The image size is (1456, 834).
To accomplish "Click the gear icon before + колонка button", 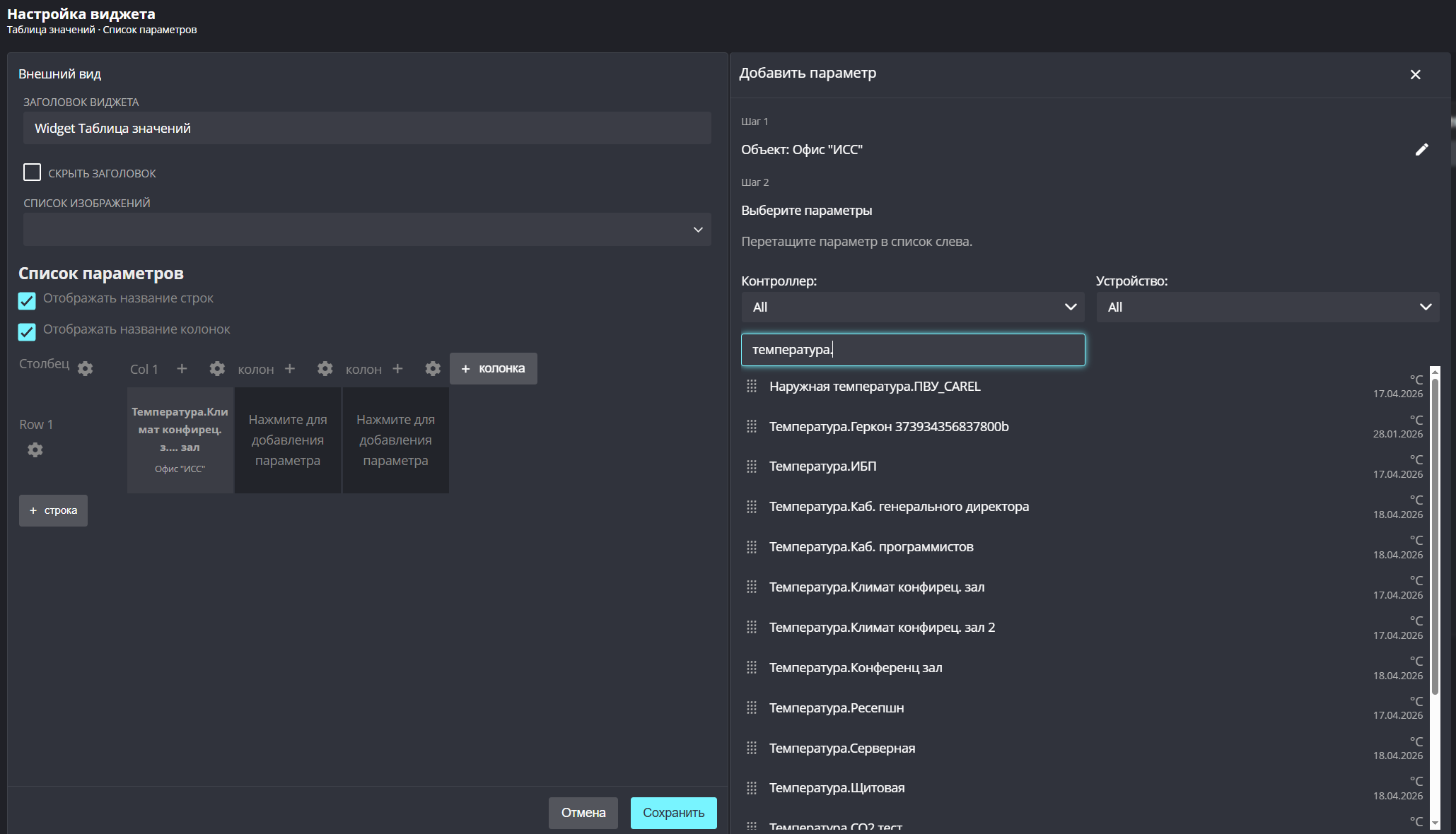I will click(433, 368).
